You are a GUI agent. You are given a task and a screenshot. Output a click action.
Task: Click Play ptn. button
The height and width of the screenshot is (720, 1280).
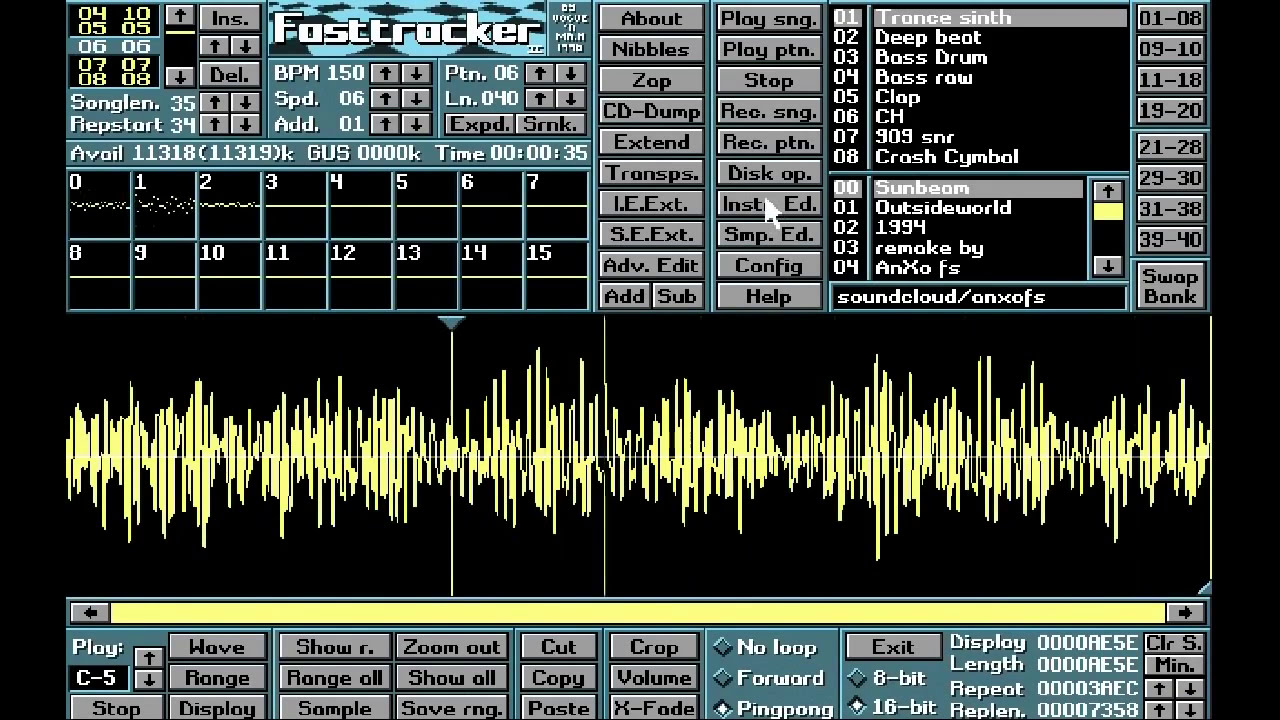(769, 49)
